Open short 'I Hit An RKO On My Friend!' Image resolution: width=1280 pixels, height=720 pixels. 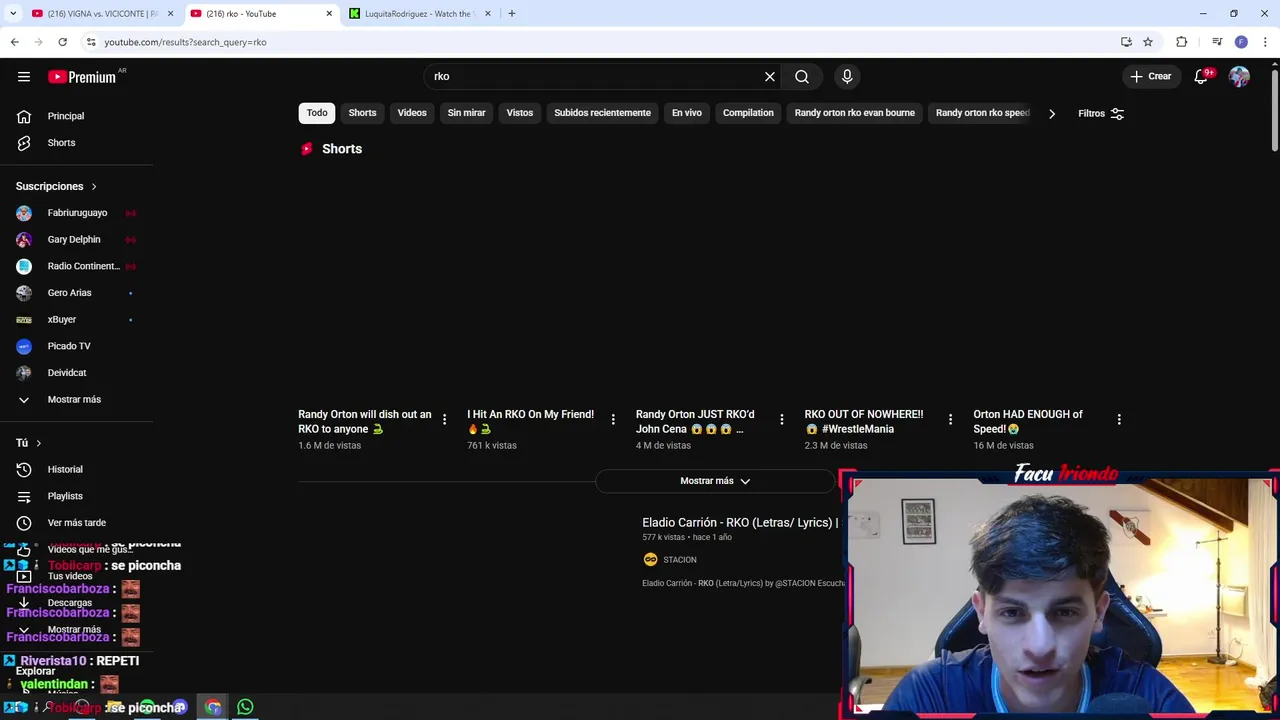(x=530, y=421)
